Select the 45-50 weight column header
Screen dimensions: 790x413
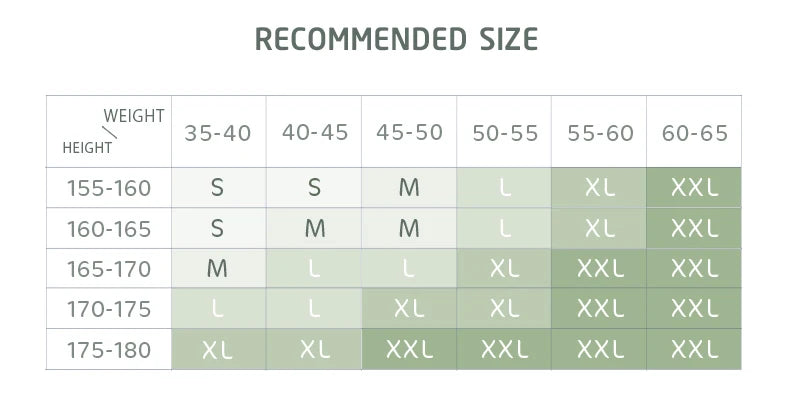pyautogui.click(x=409, y=132)
